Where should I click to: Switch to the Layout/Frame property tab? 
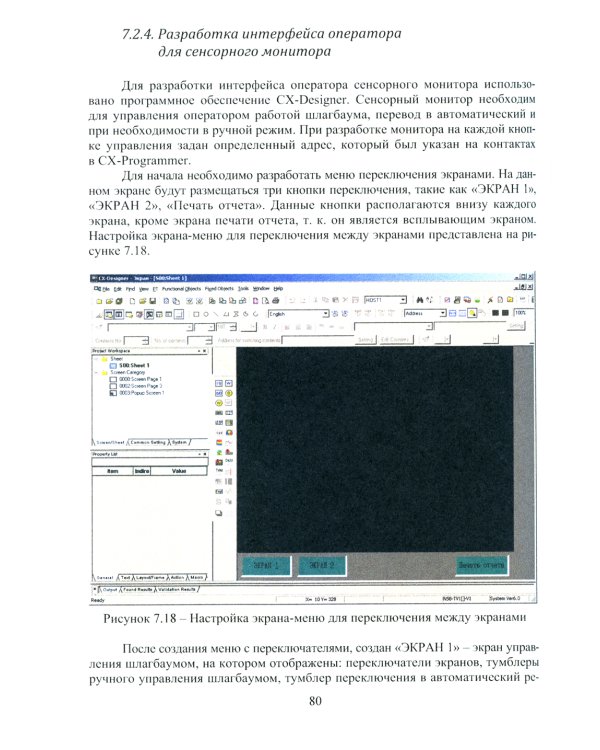[x=150, y=578]
